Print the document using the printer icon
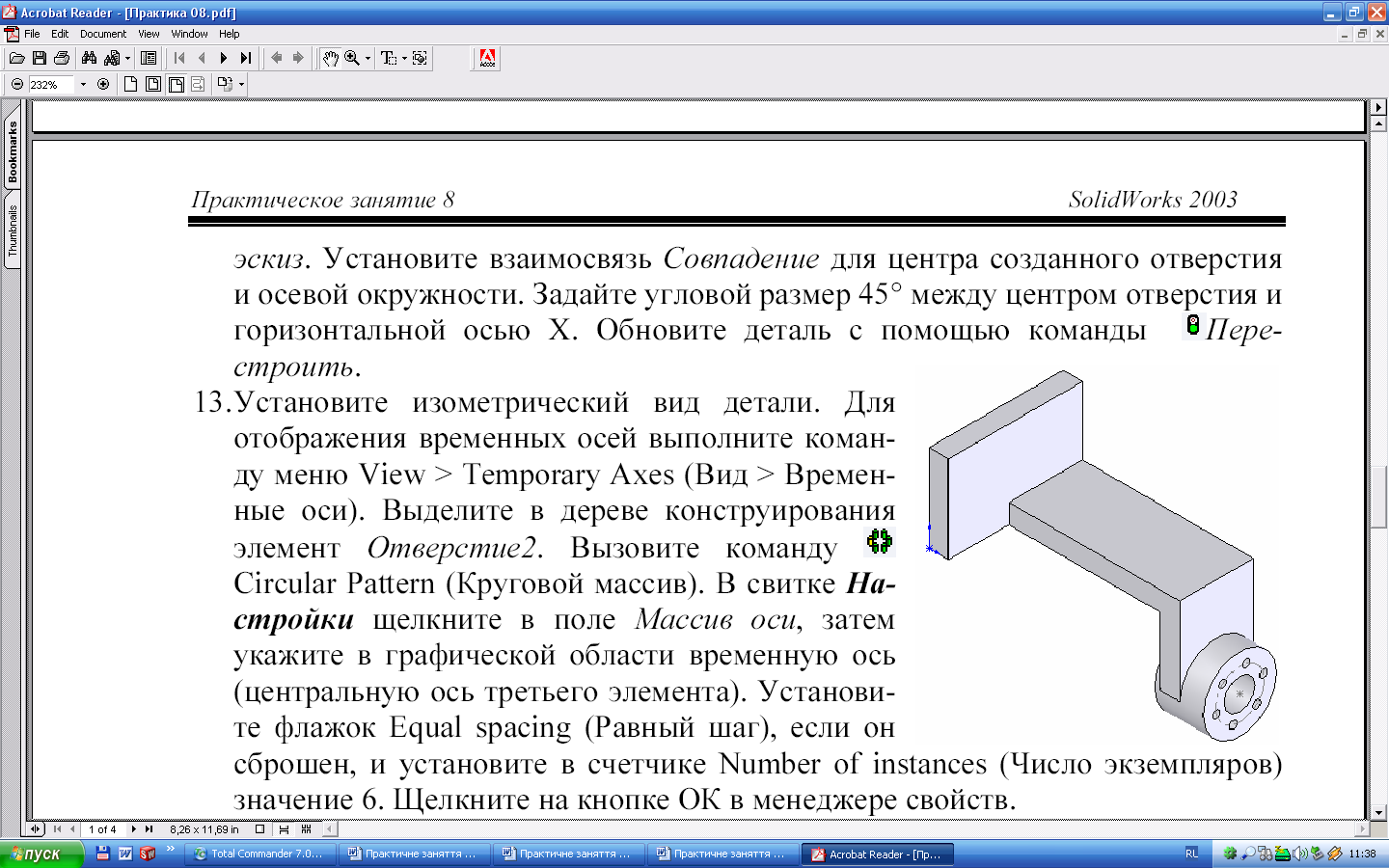Image resolution: width=1389 pixels, height=868 pixels. click(x=62, y=59)
